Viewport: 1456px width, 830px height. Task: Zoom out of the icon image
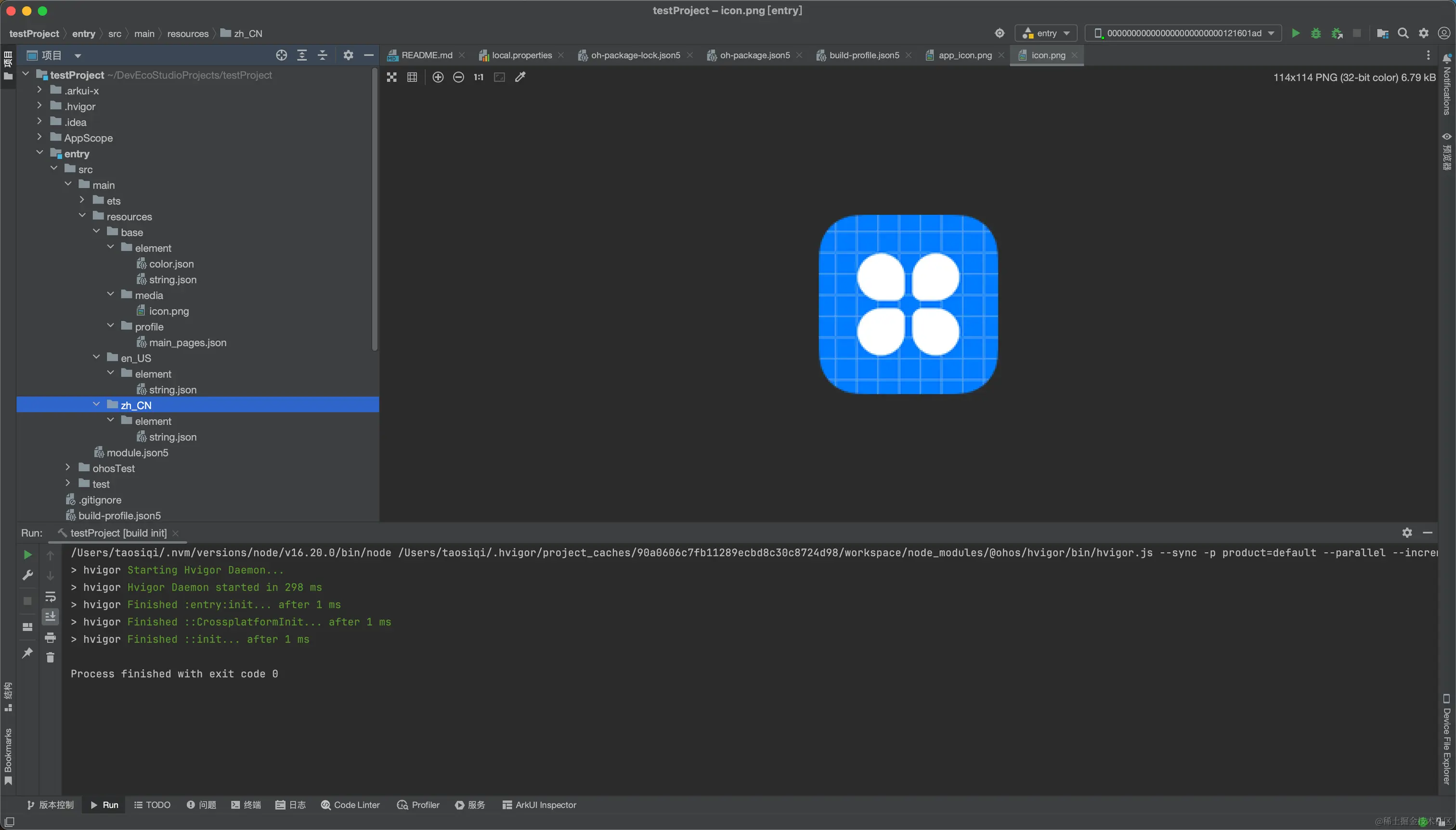458,77
